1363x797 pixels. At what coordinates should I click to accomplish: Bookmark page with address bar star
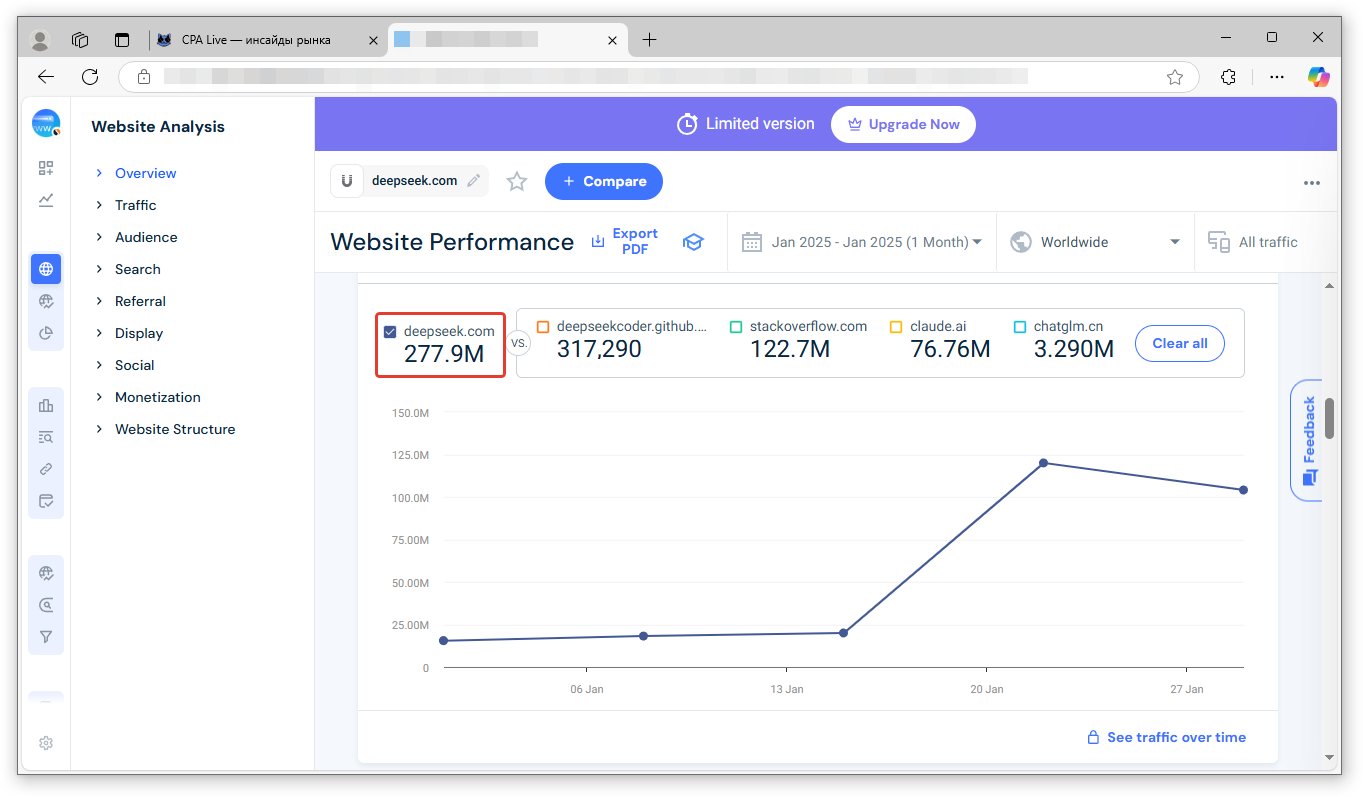pos(1175,77)
